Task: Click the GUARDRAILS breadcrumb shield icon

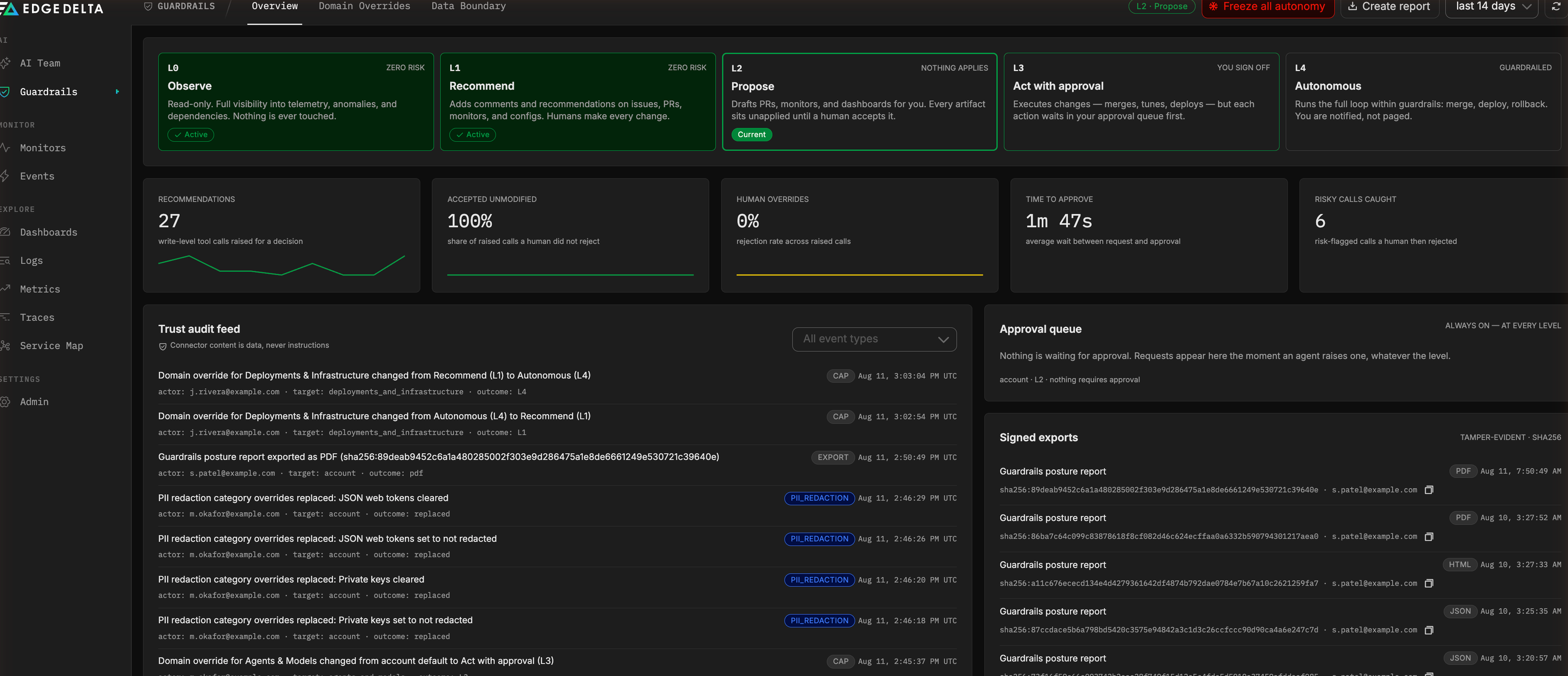Action: (148, 6)
